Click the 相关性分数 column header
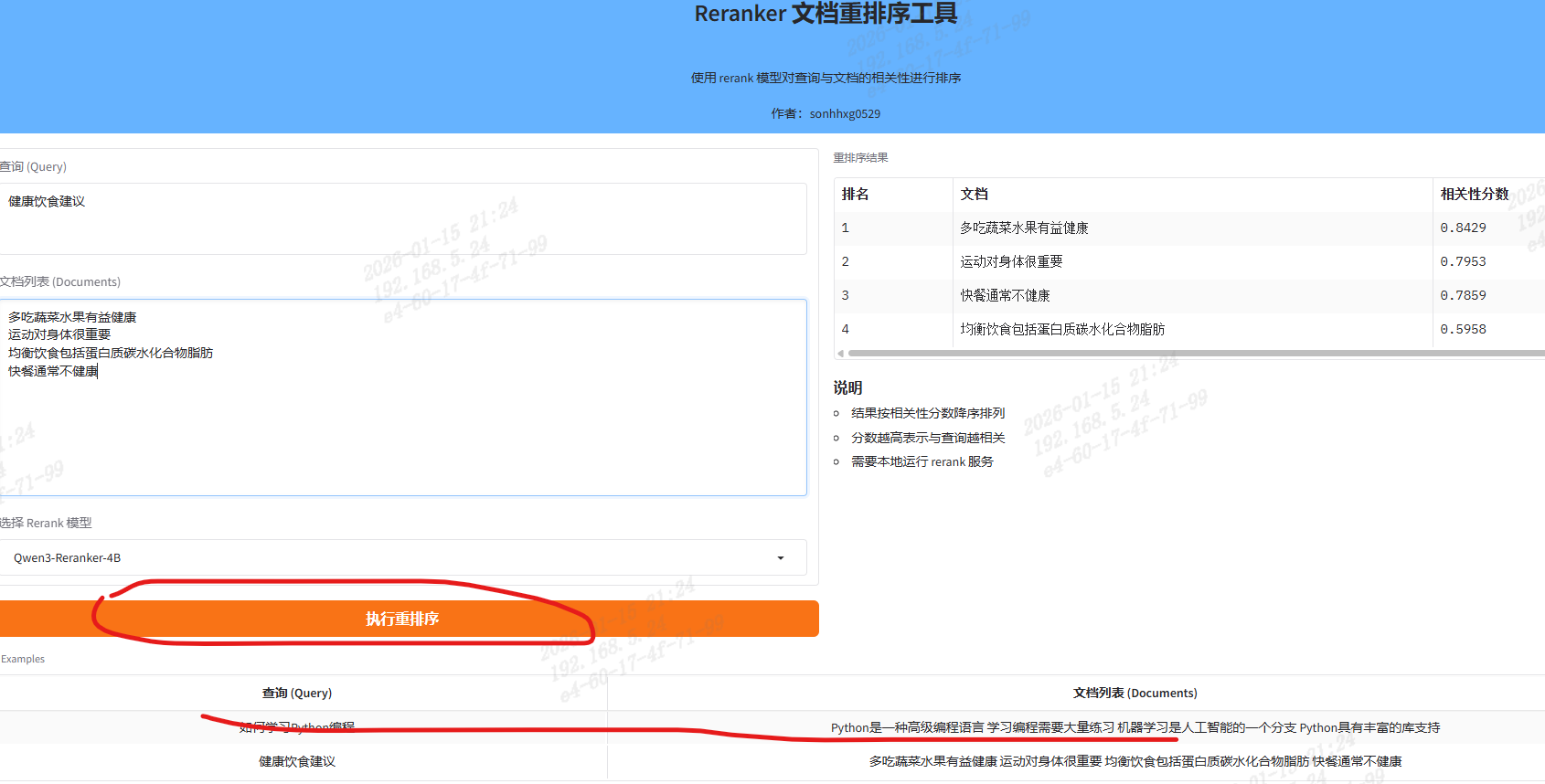 coord(1474,195)
